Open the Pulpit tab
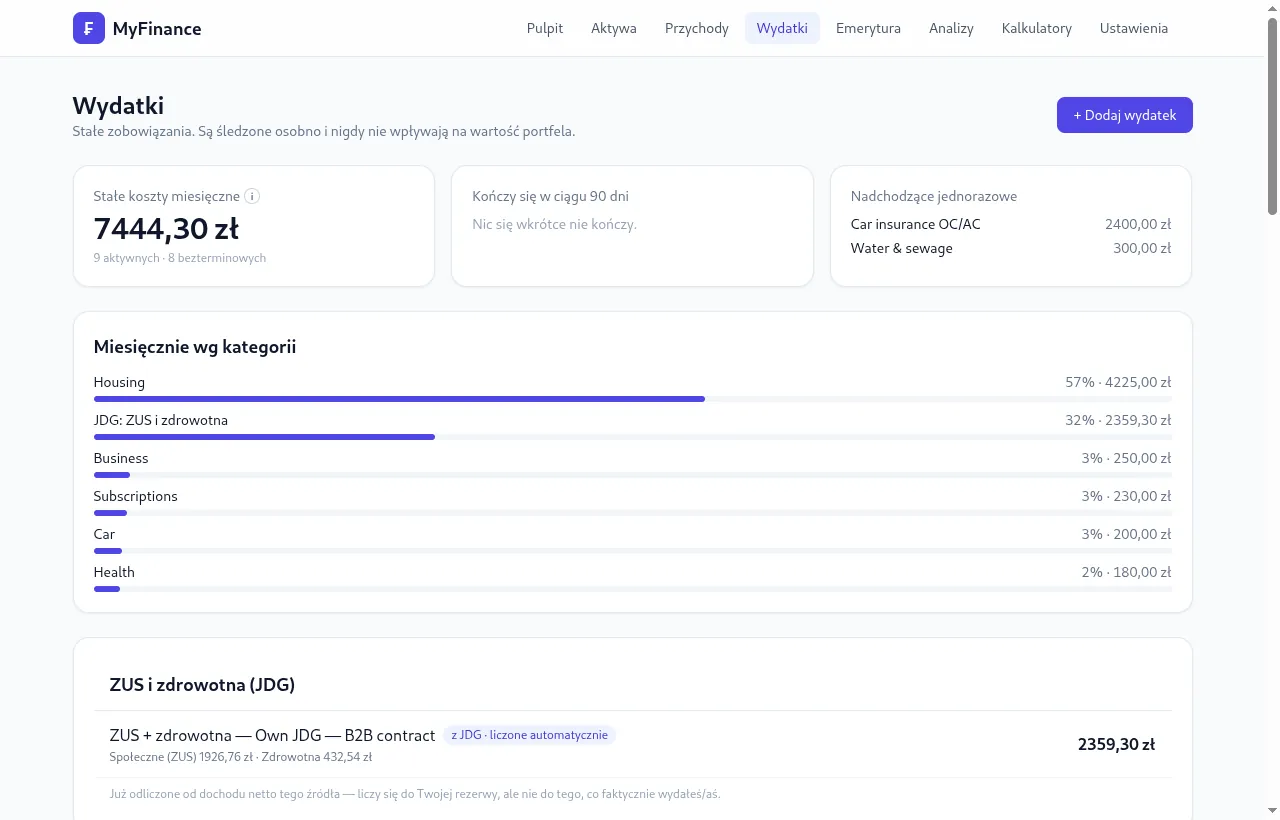This screenshot has height=820, width=1280. click(x=545, y=28)
